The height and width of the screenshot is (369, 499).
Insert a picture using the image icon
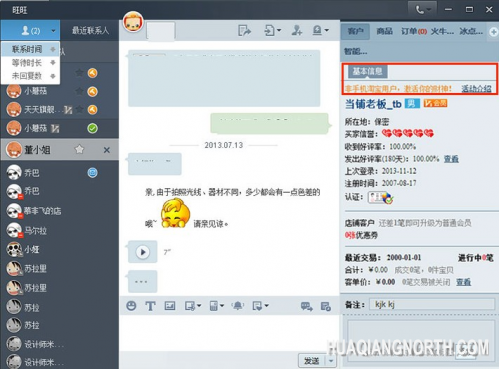[170, 305]
